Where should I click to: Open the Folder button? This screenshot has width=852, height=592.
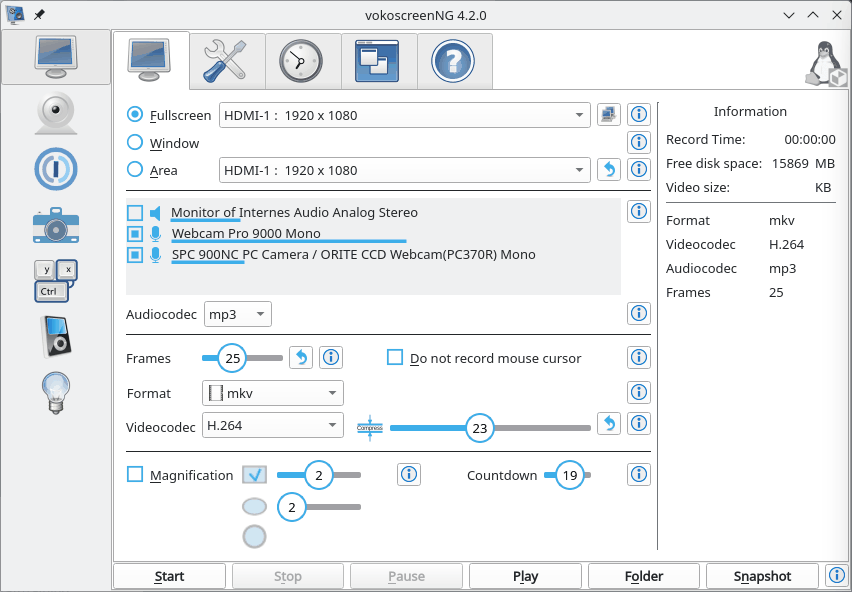[x=643, y=576]
